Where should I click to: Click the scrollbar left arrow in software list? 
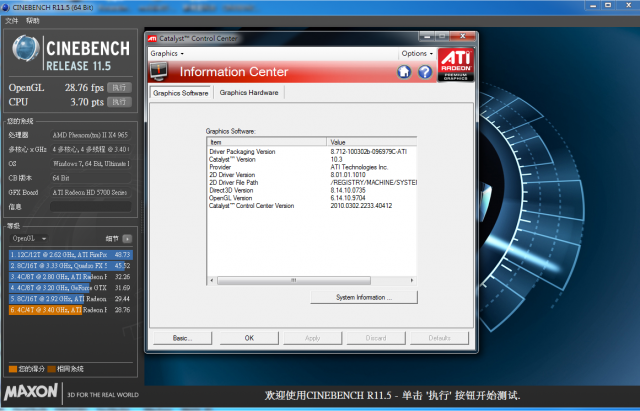click(x=212, y=280)
